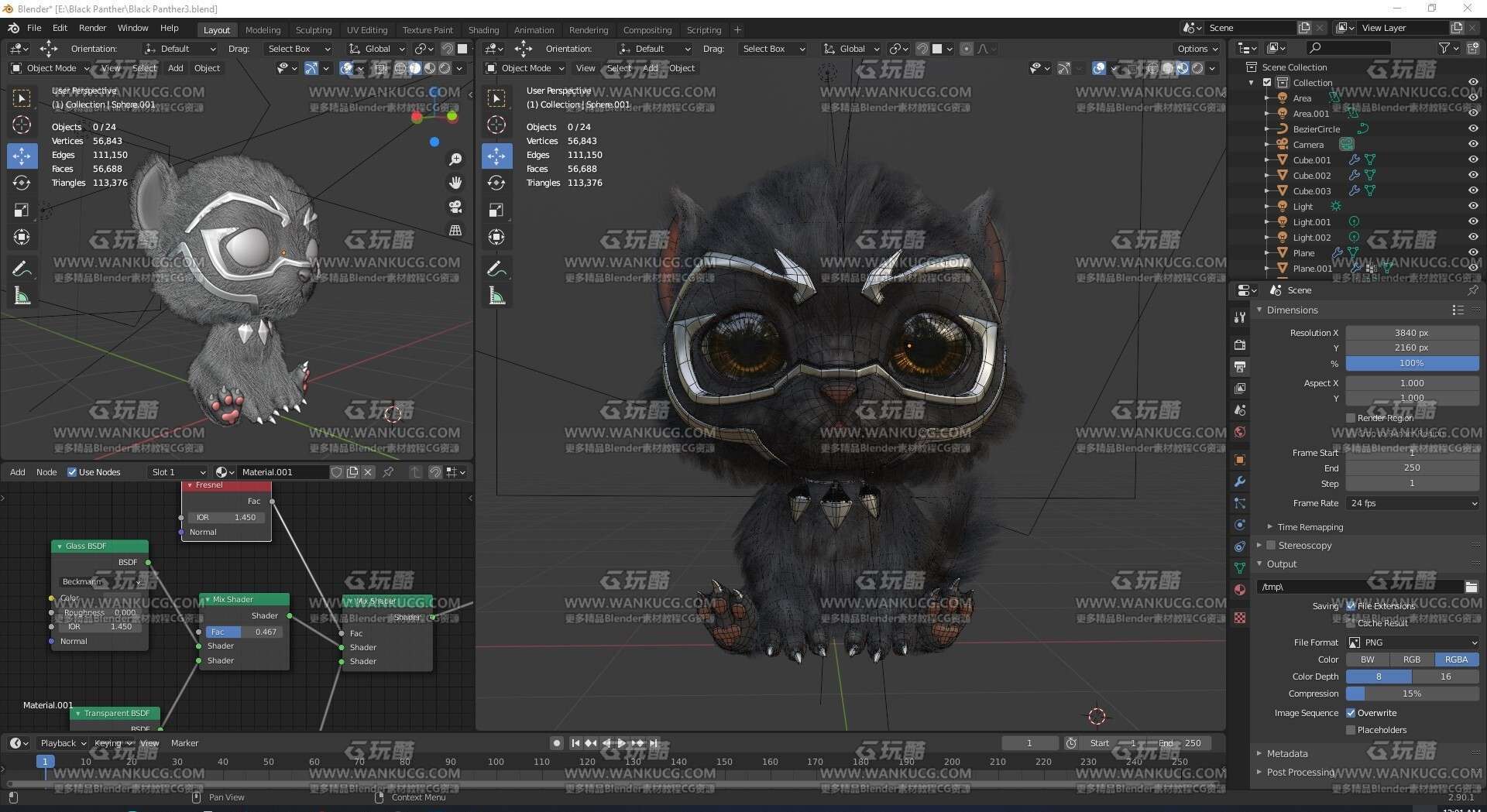The image size is (1487, 812).
Task: Select the Scale tool in left viewport
Action: pyautogui.click(x=22, y=210)
